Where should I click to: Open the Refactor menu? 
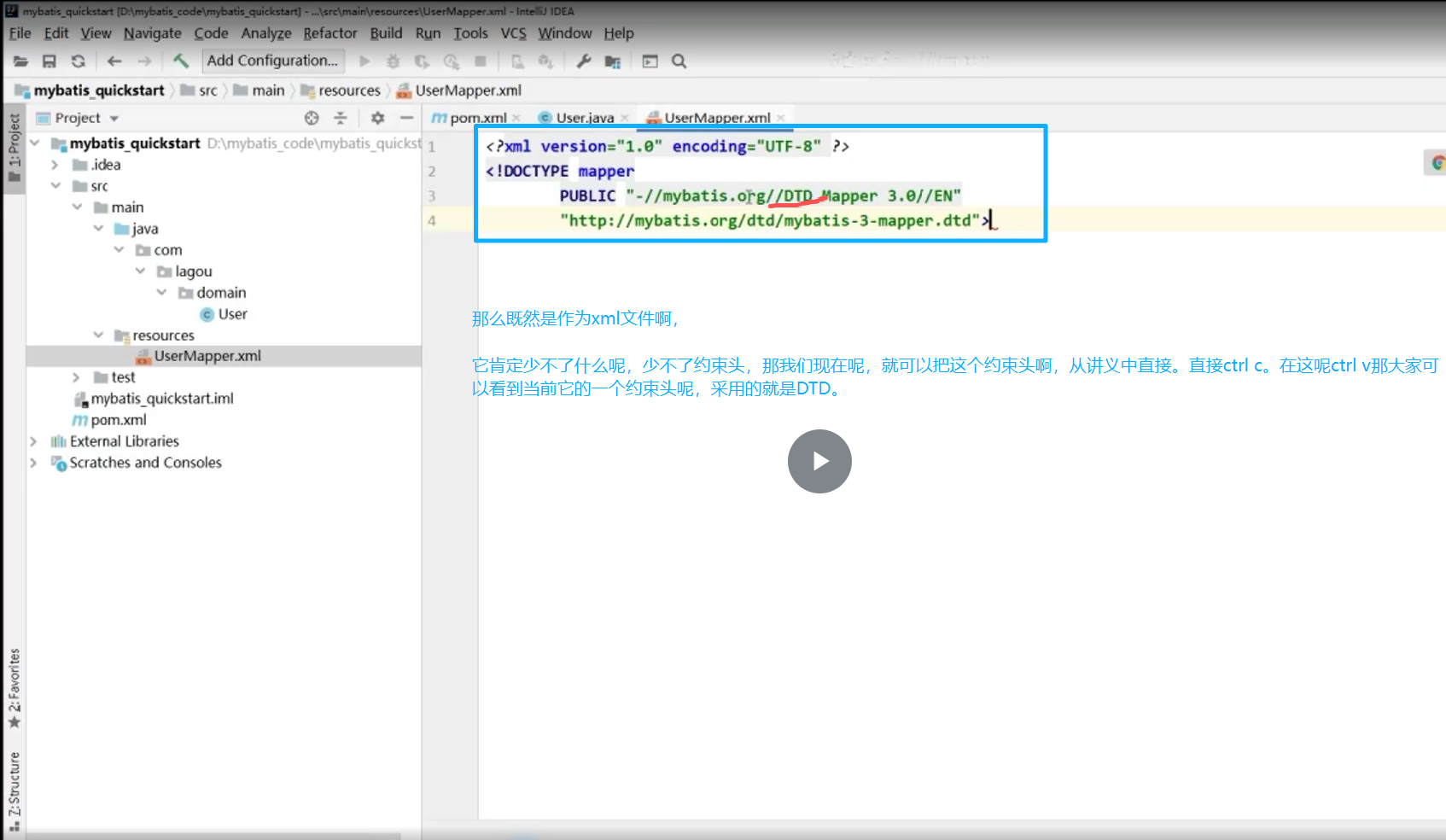coord(329,33)
